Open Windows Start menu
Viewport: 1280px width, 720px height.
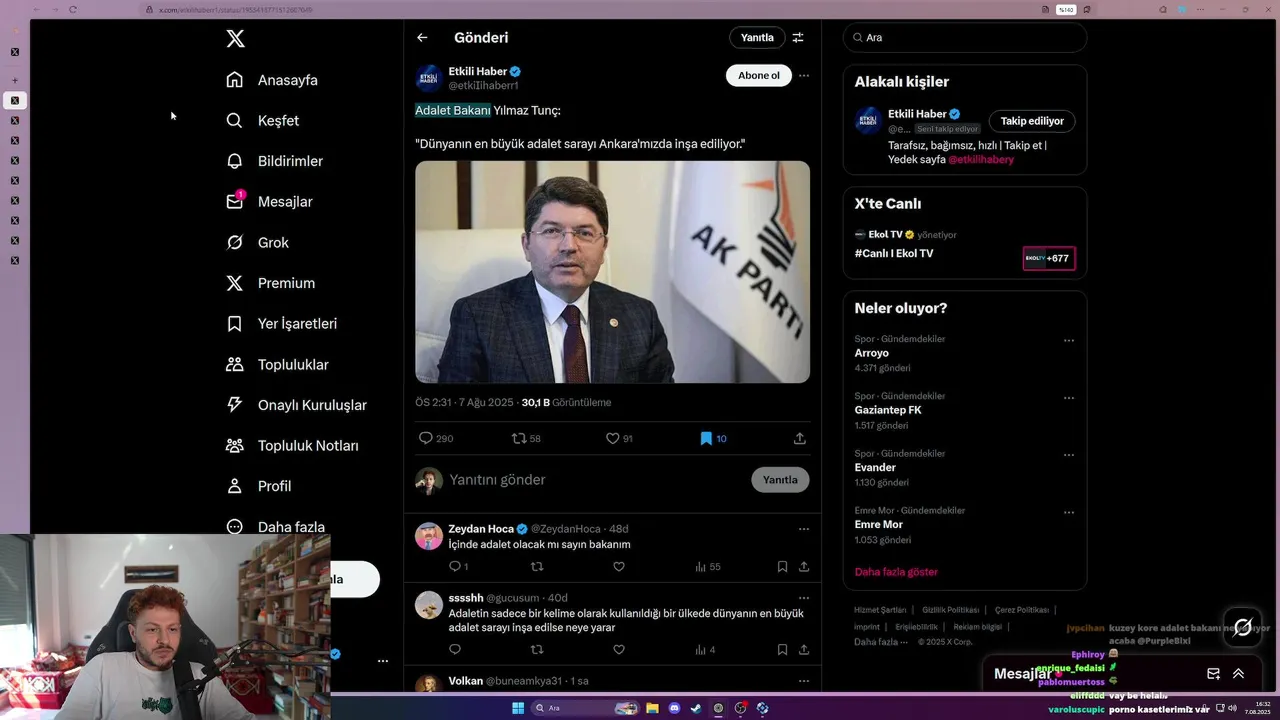coord(518,708)
